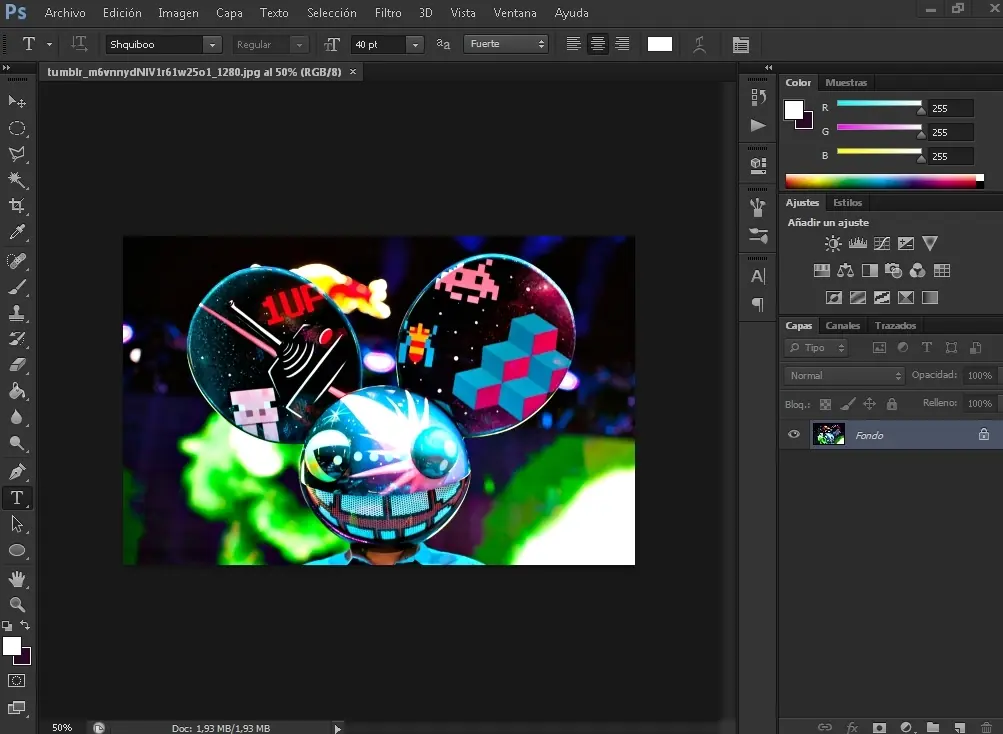Toggle the lock on the Fondo layer
Viewport: 1003px width, 734px height.
pyautogui.click(x=983, y=435)
